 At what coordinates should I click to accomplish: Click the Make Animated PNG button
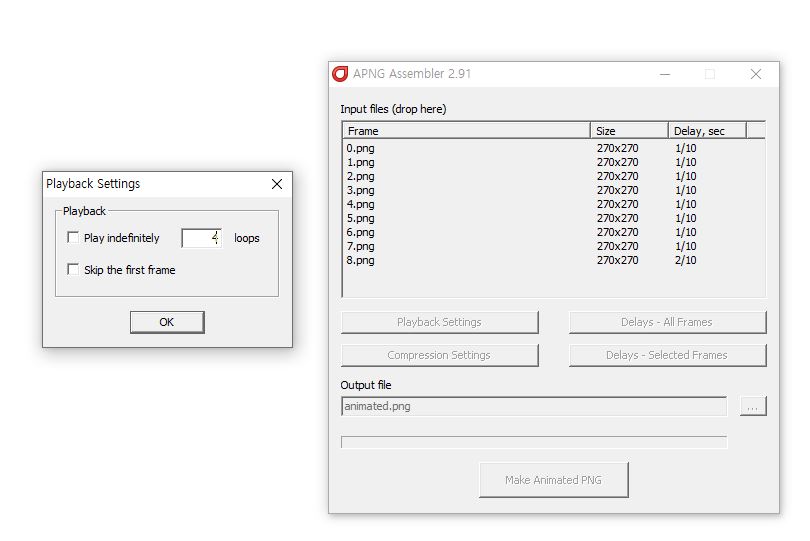point(554,480)
